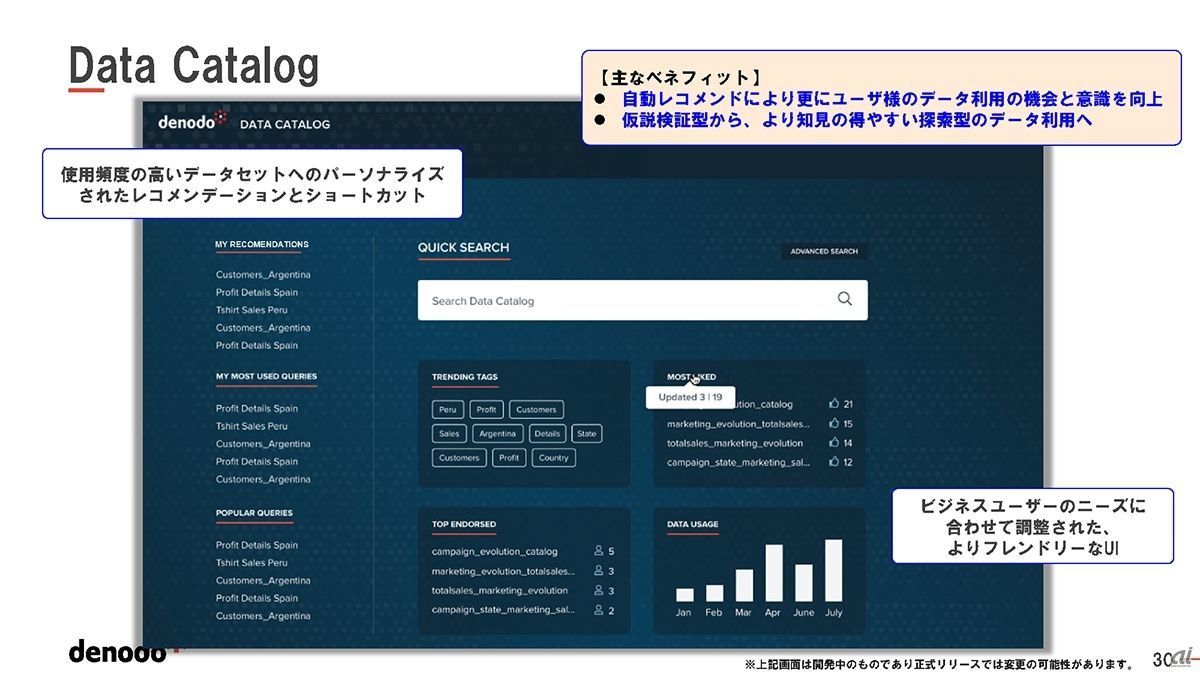Open Tshirt Sales Peru under My Most Used Queries
1200x675 pixels.
coord(252,426)
